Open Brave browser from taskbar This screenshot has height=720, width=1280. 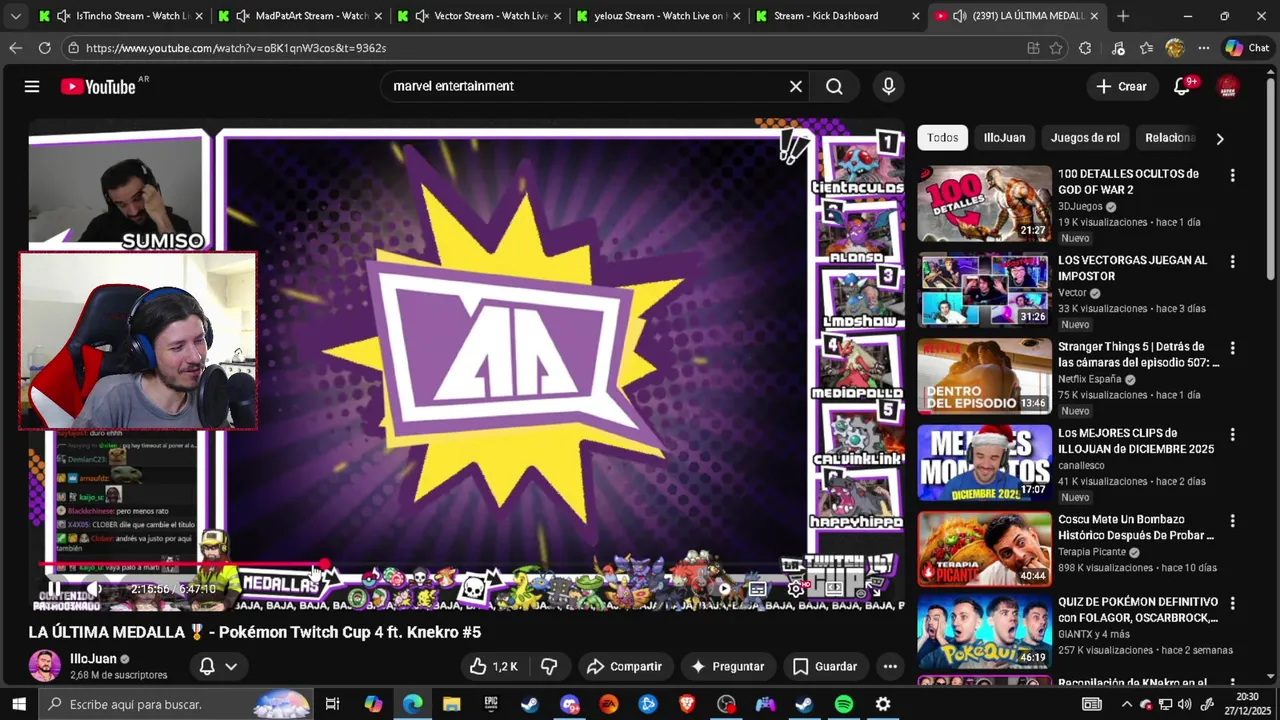pyautogui.click(x=687, y=704)
